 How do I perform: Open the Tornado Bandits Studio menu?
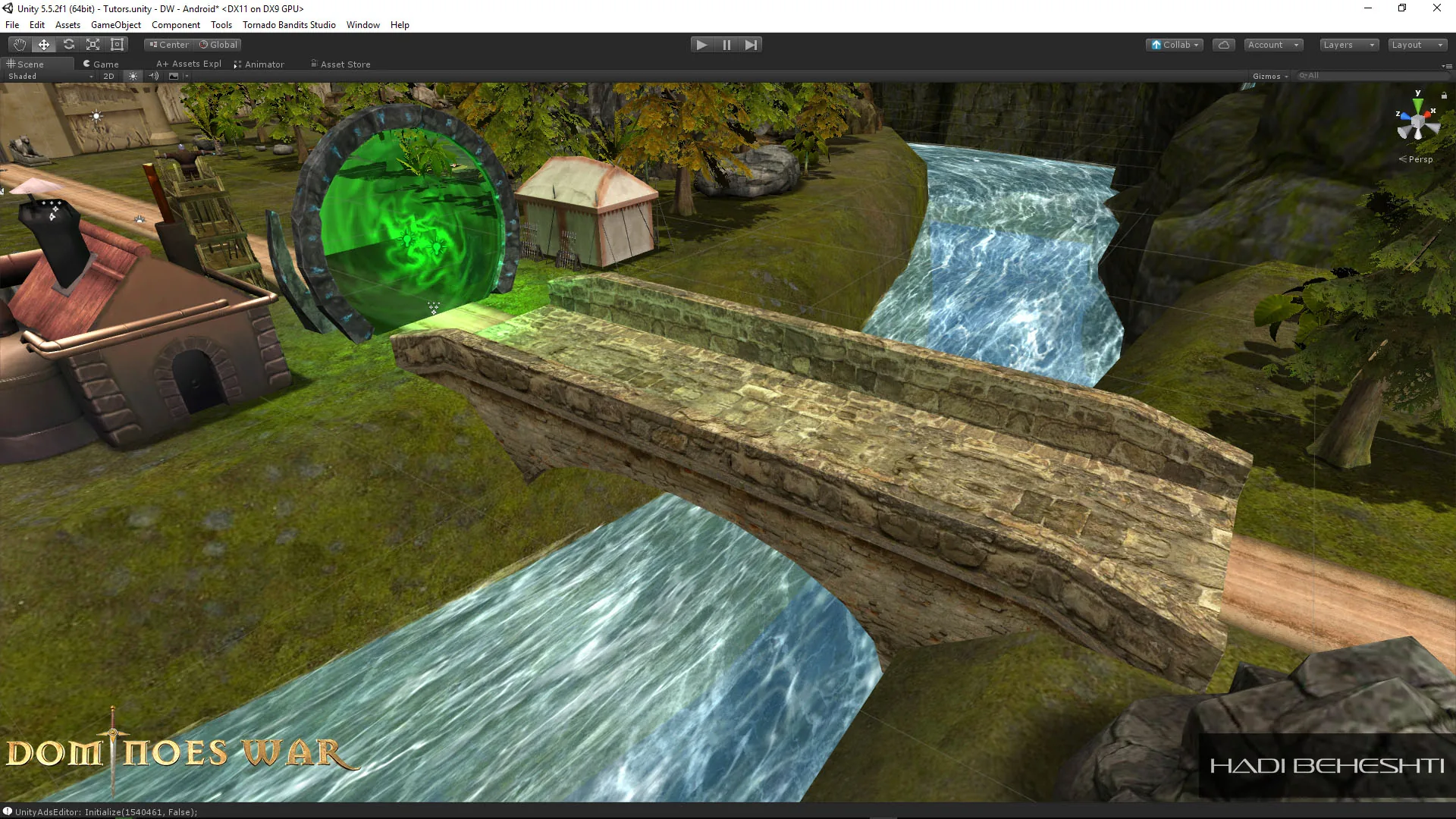[289, 25]
